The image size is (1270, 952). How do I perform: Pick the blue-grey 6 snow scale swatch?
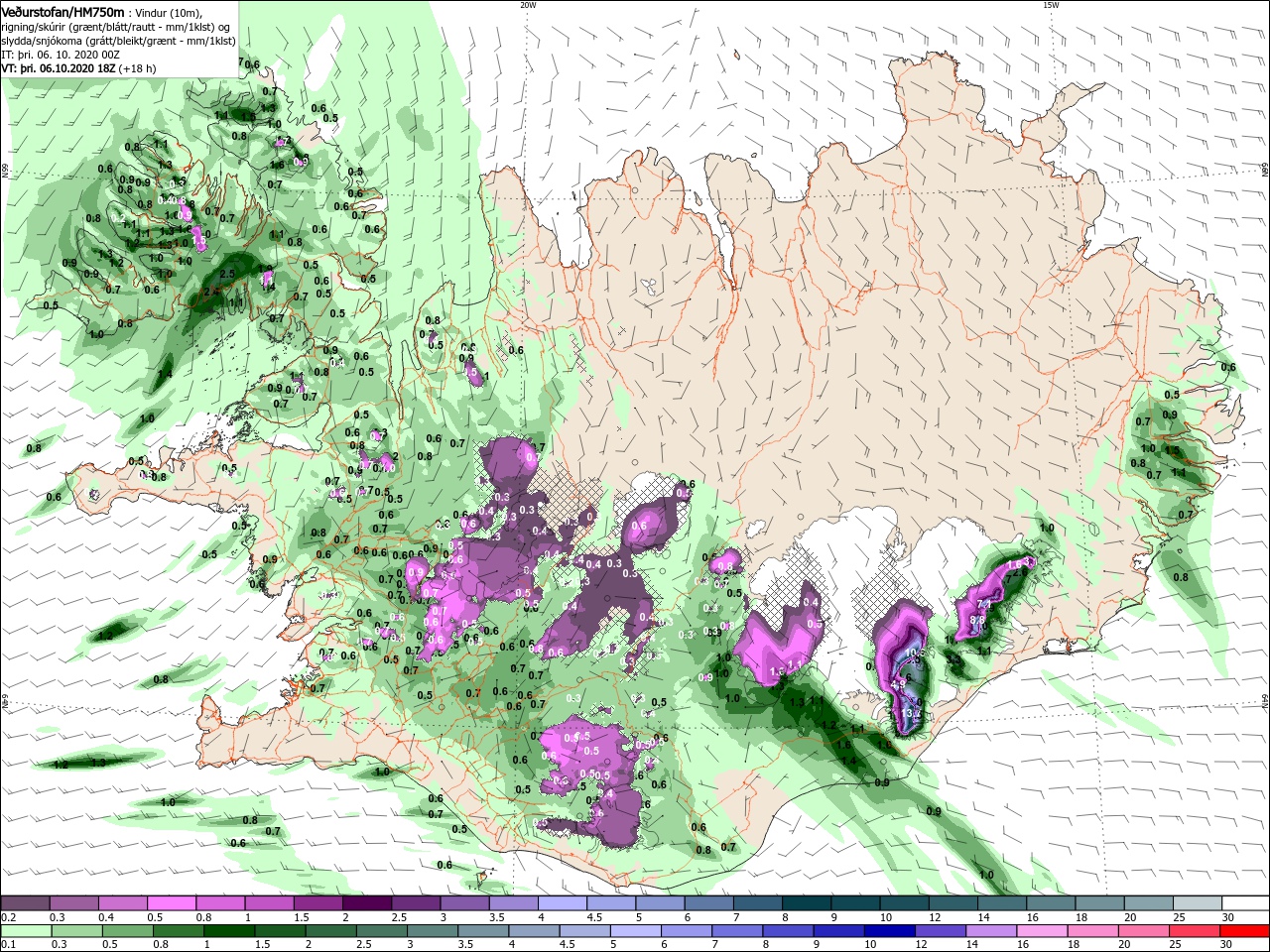tap(707, 903)
